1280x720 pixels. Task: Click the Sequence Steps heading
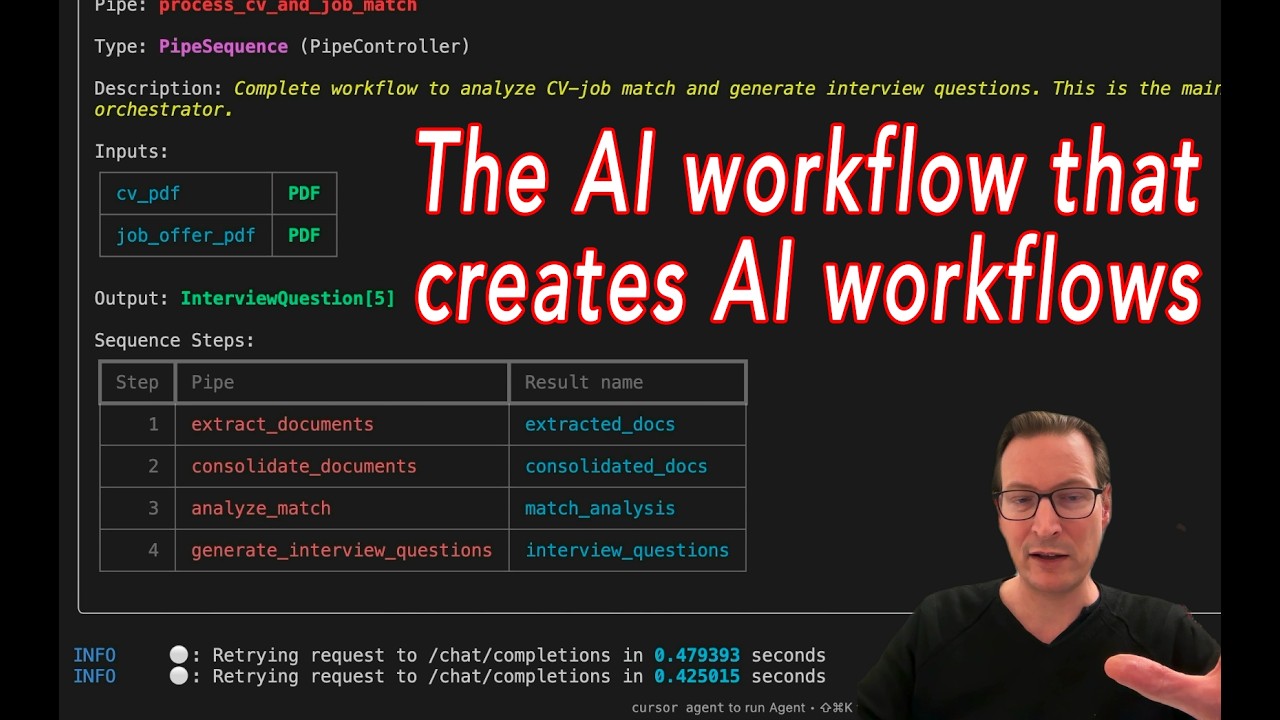click(174, 340)
